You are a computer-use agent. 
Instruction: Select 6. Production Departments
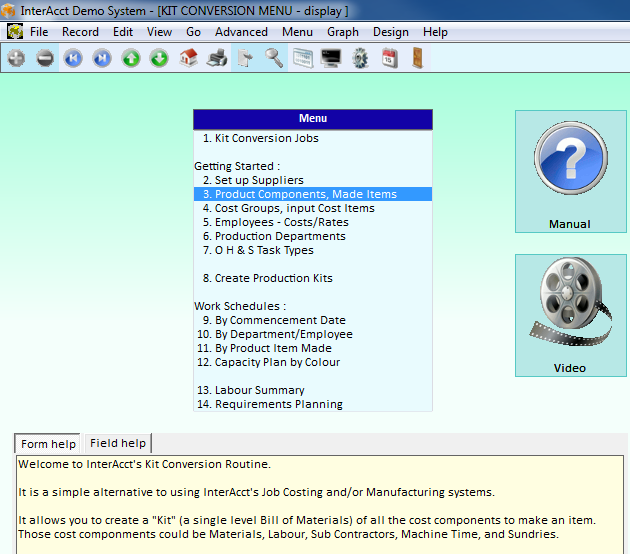coord(313,236)
